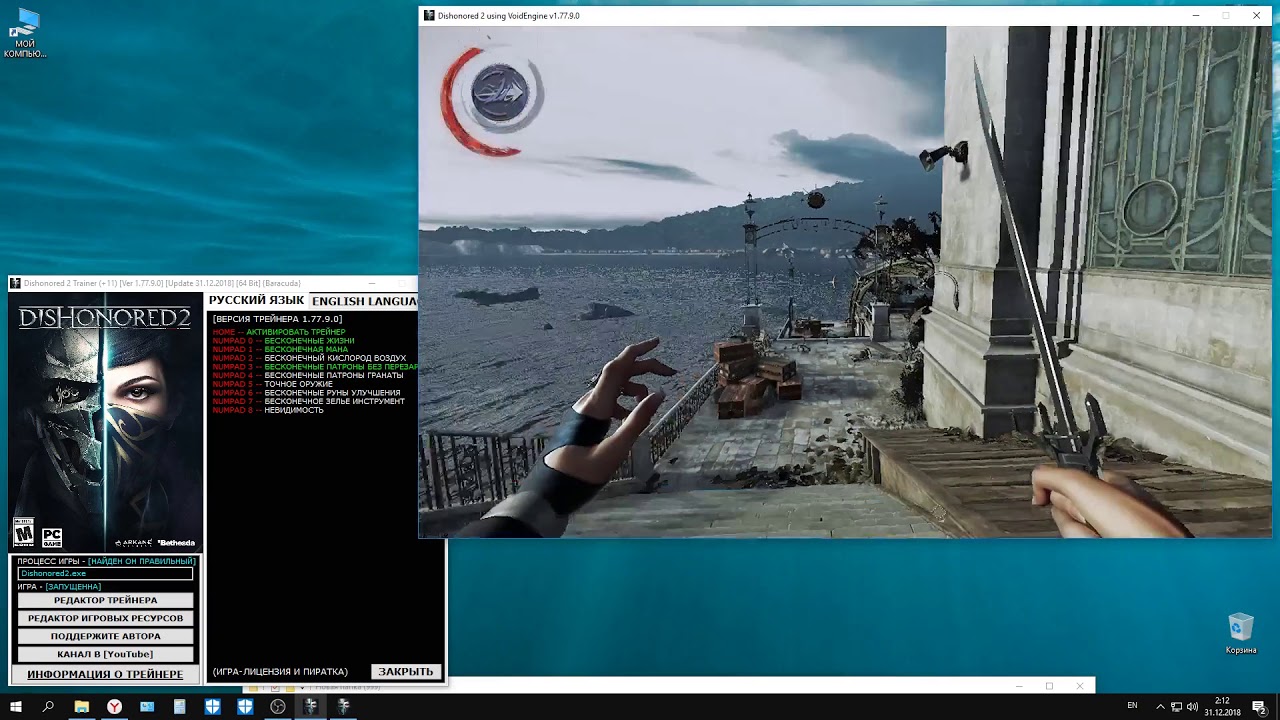The image size is (1280, 720).
Task: Open the КАНАЛ В [YouTube] button
Action: point(105,654)
